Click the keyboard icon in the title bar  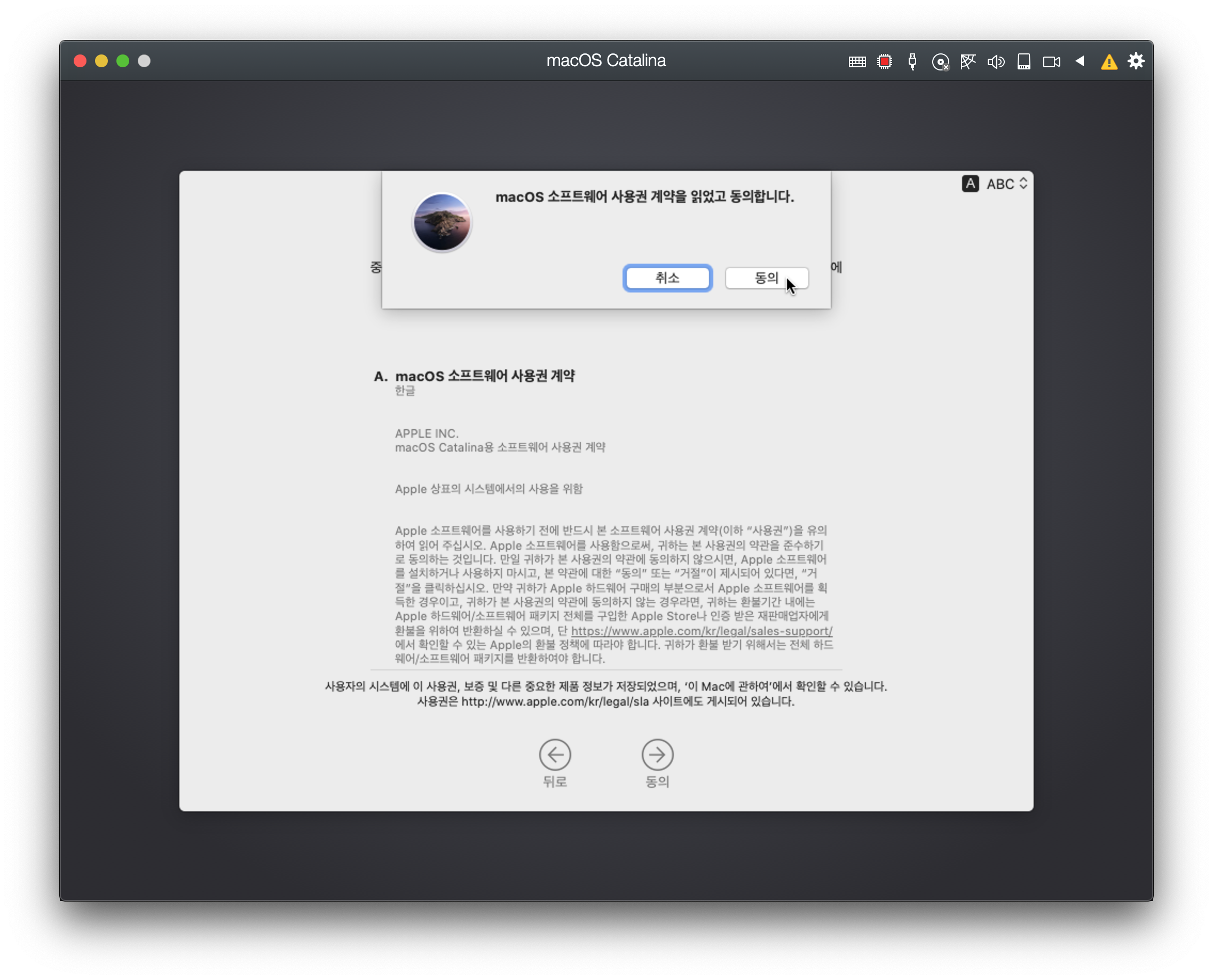[857, 61]
